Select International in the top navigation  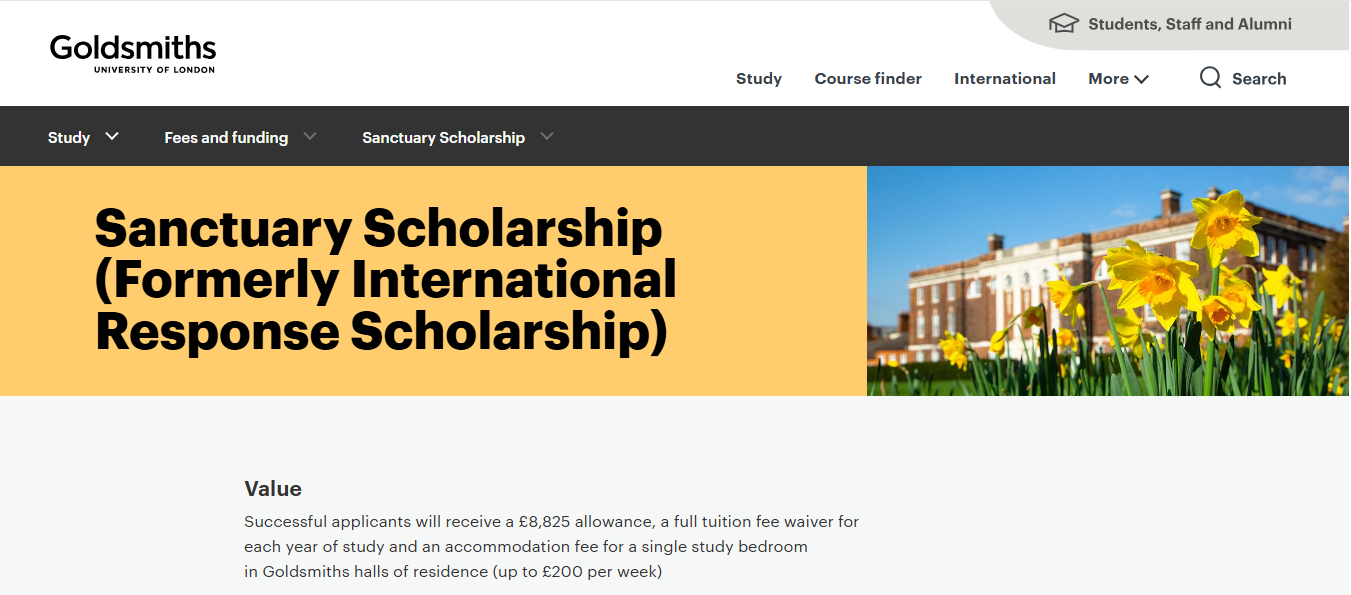tap(1004, 78)
